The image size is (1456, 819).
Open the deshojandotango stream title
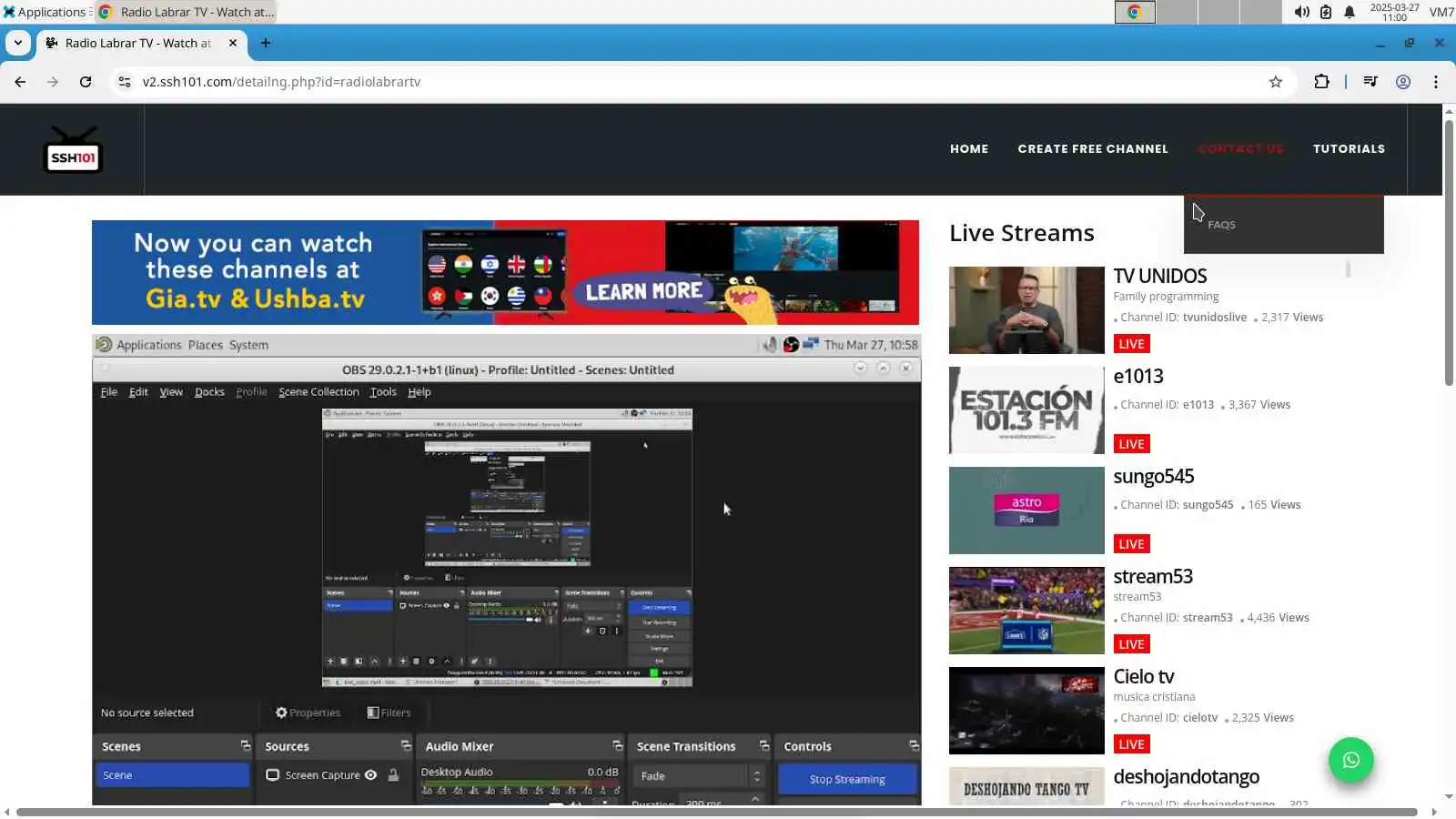pos(1186,776)
